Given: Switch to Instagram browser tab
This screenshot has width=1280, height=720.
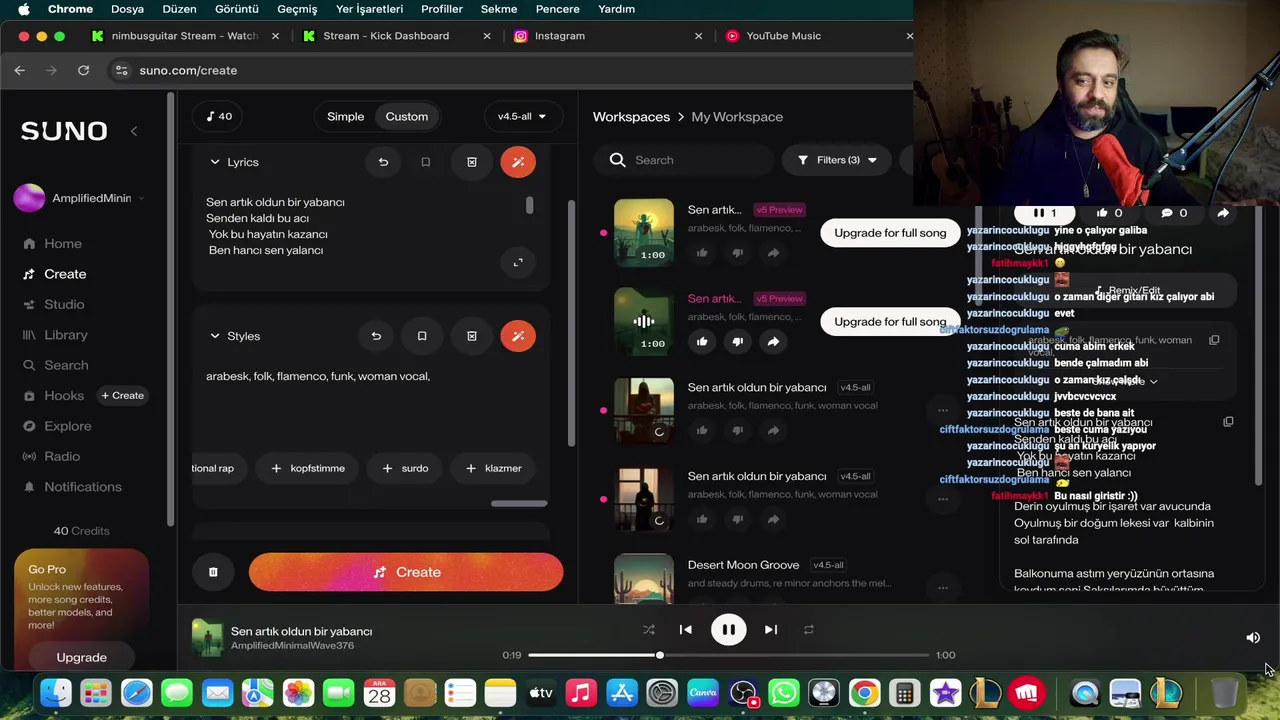Looking at the screenshot, I should coord(606,36).
